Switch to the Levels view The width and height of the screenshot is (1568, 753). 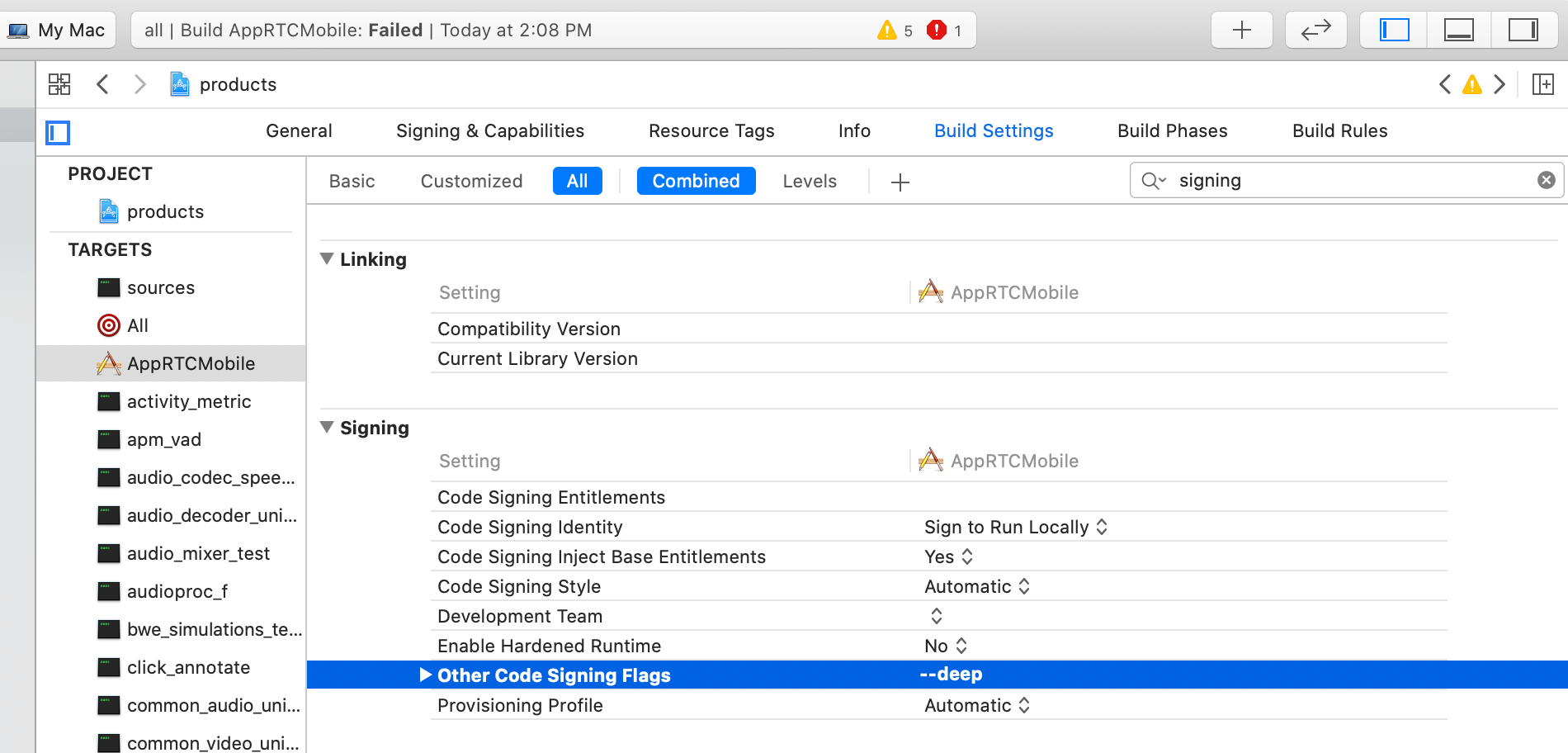810,182
